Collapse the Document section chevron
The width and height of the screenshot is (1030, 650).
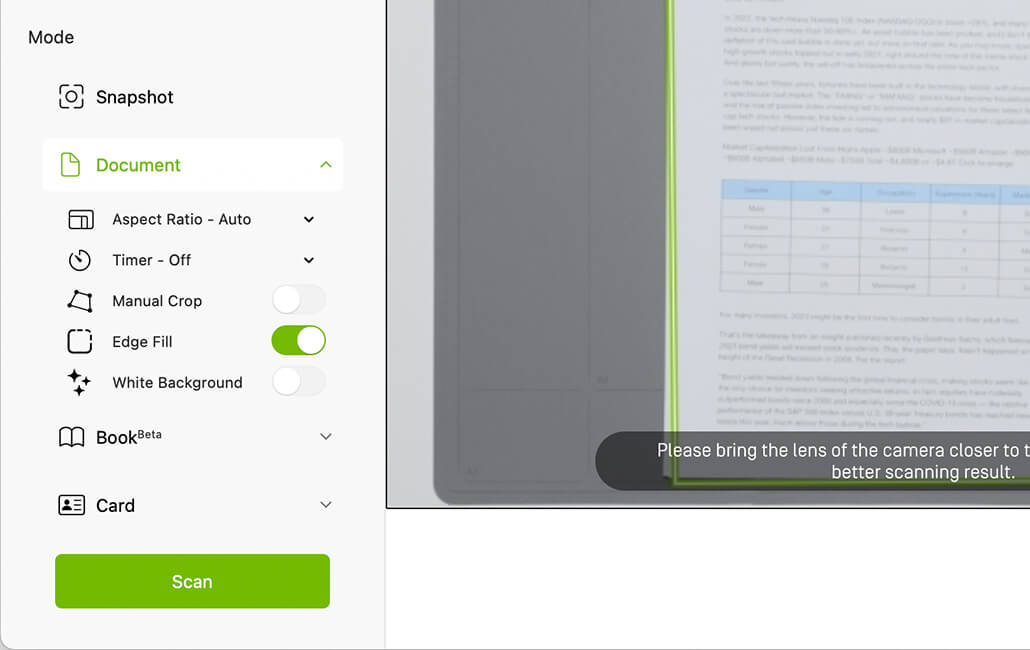326,165
